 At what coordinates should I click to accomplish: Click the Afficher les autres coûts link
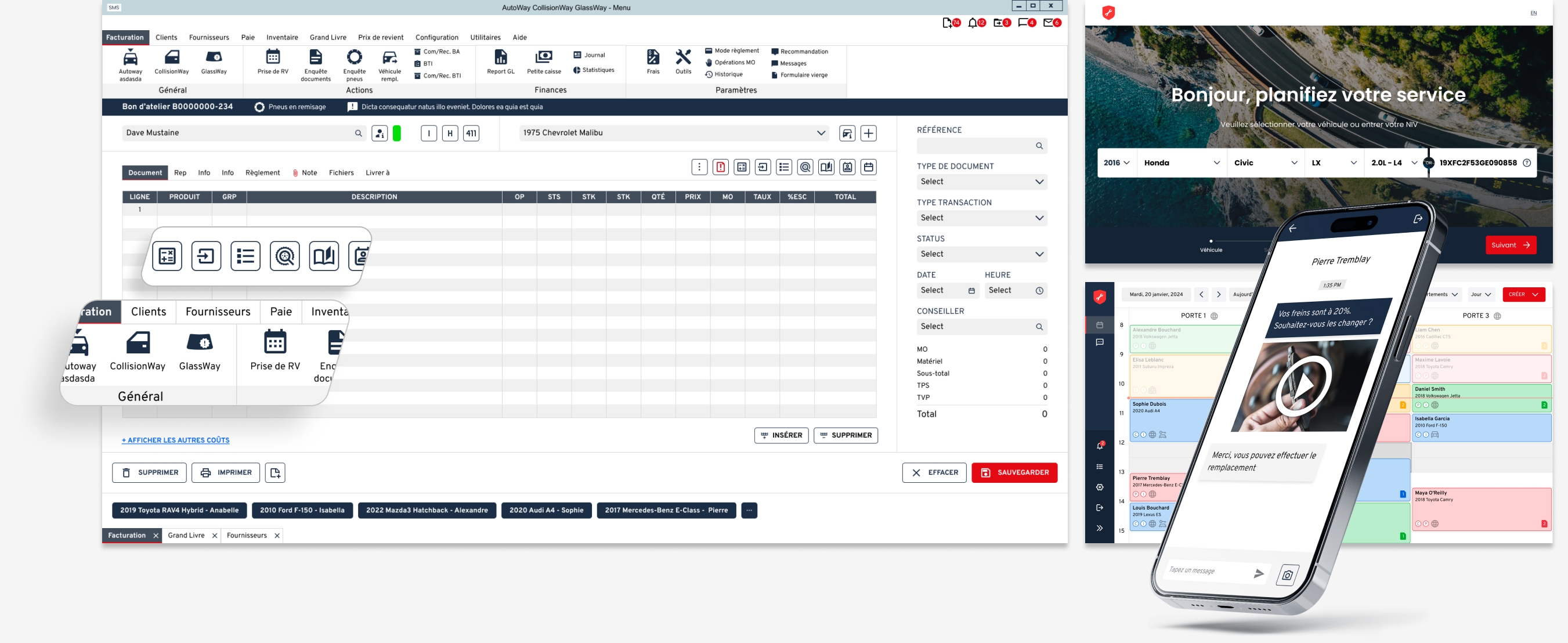point(175,440)
